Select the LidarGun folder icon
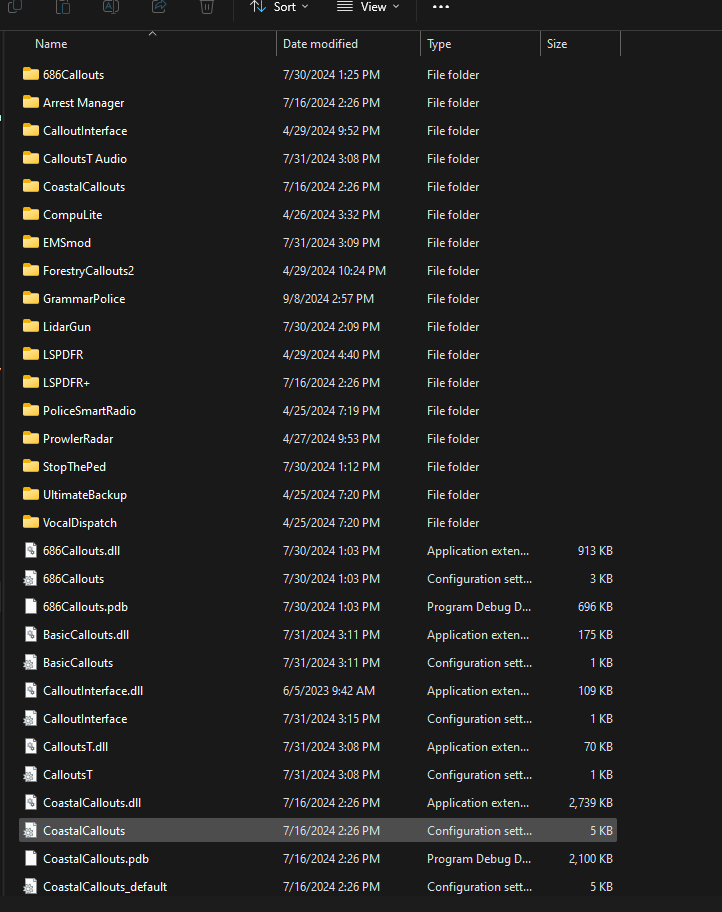 (x=31, y=326)
